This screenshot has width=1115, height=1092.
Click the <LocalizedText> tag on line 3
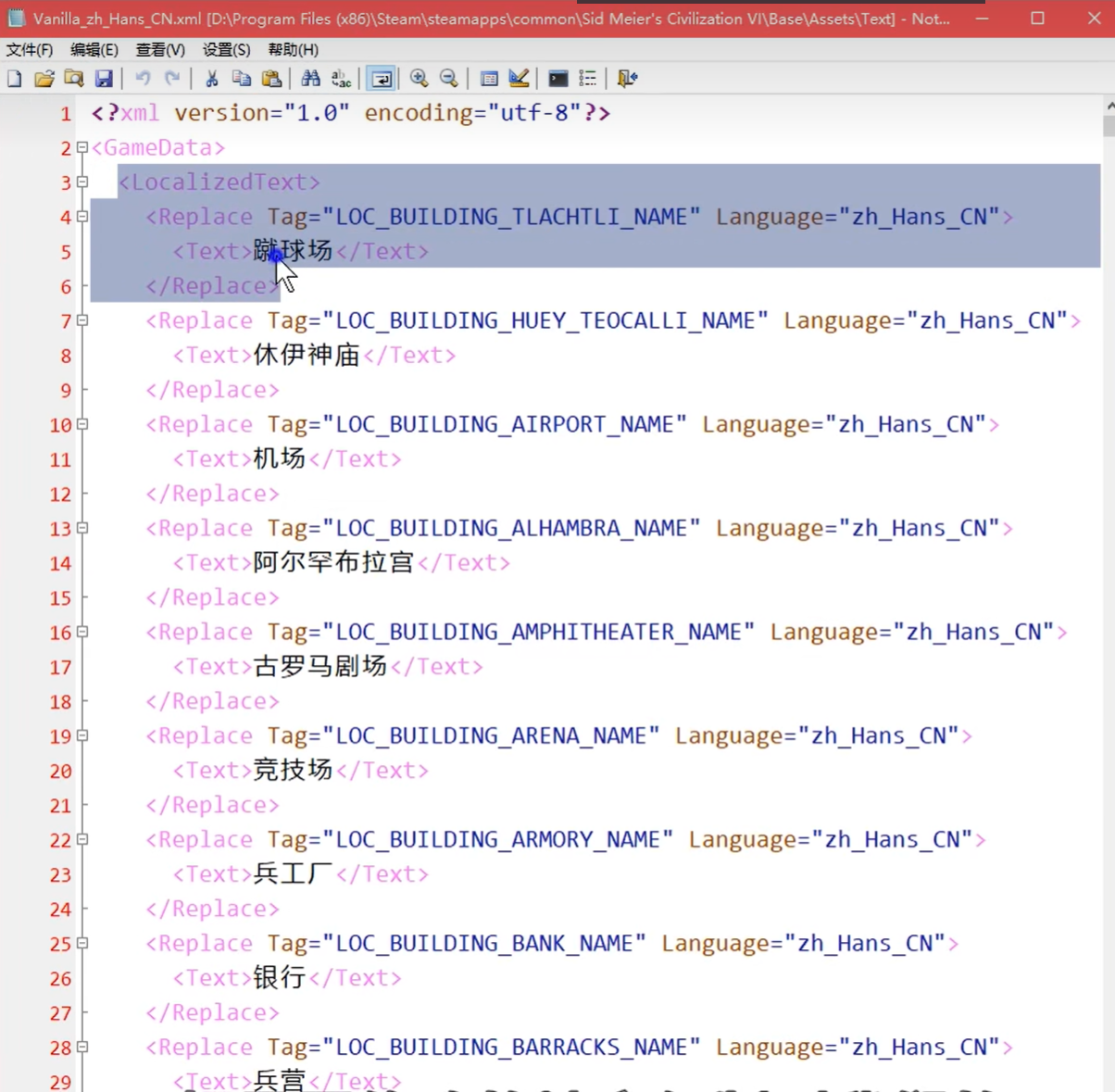[x=219, y=182]
